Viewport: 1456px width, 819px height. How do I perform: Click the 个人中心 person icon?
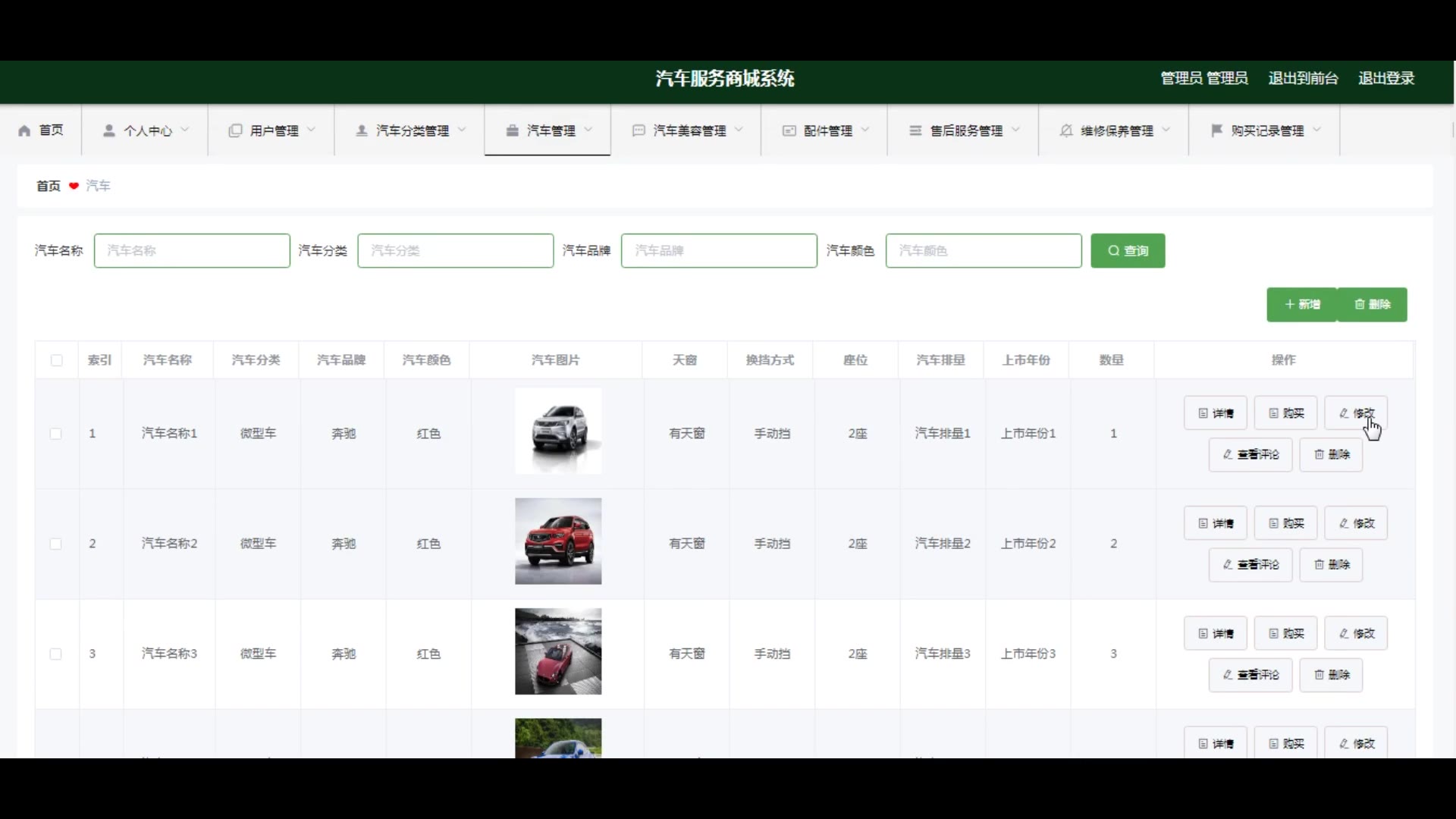pyautogui.click(x=109, y=130)
